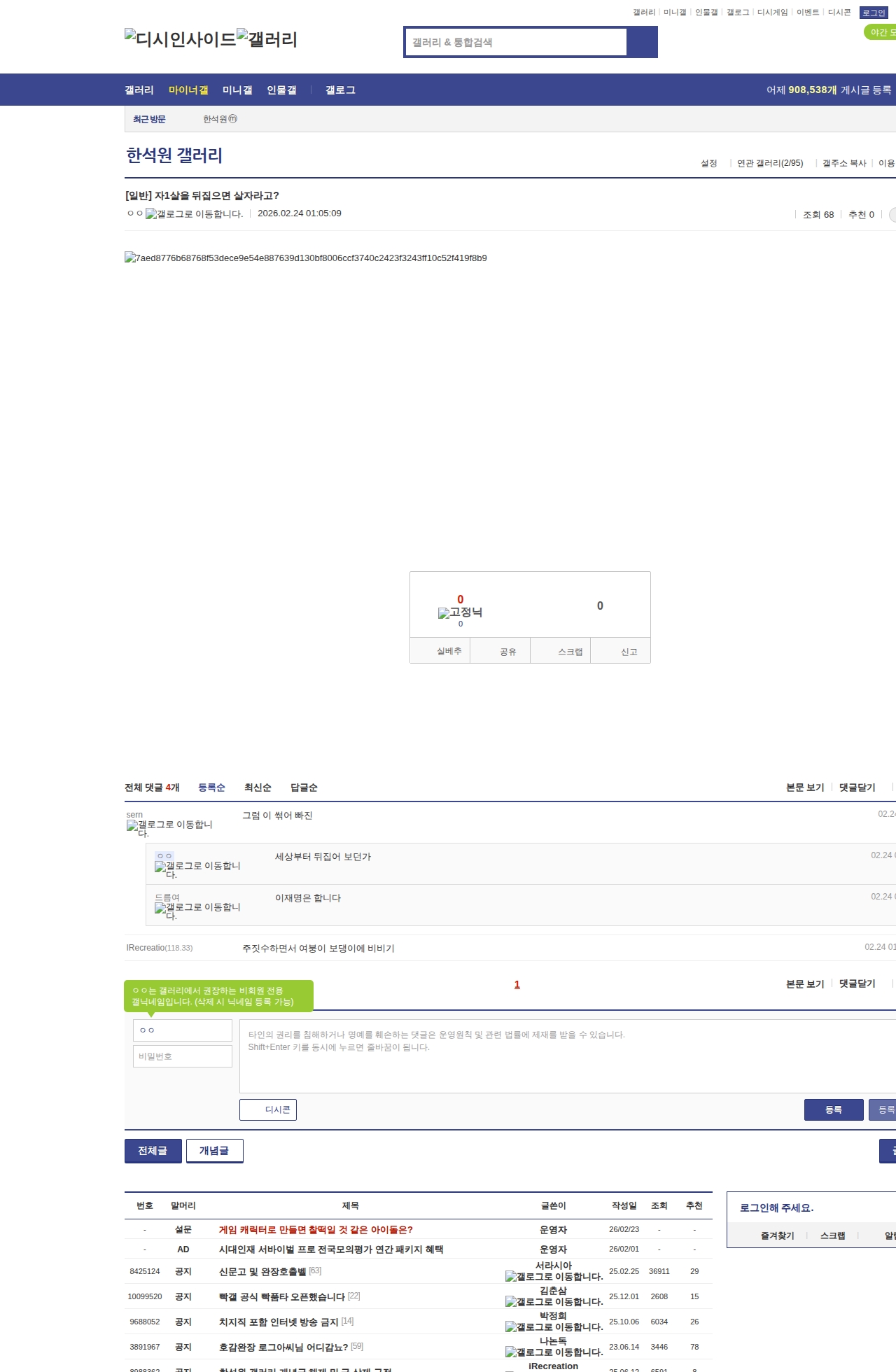Open gallog icon of reply author ㅇㅇ
The width and height of the screenshot is (896, 1372).
pyautogui.click(x=197, y=870)
